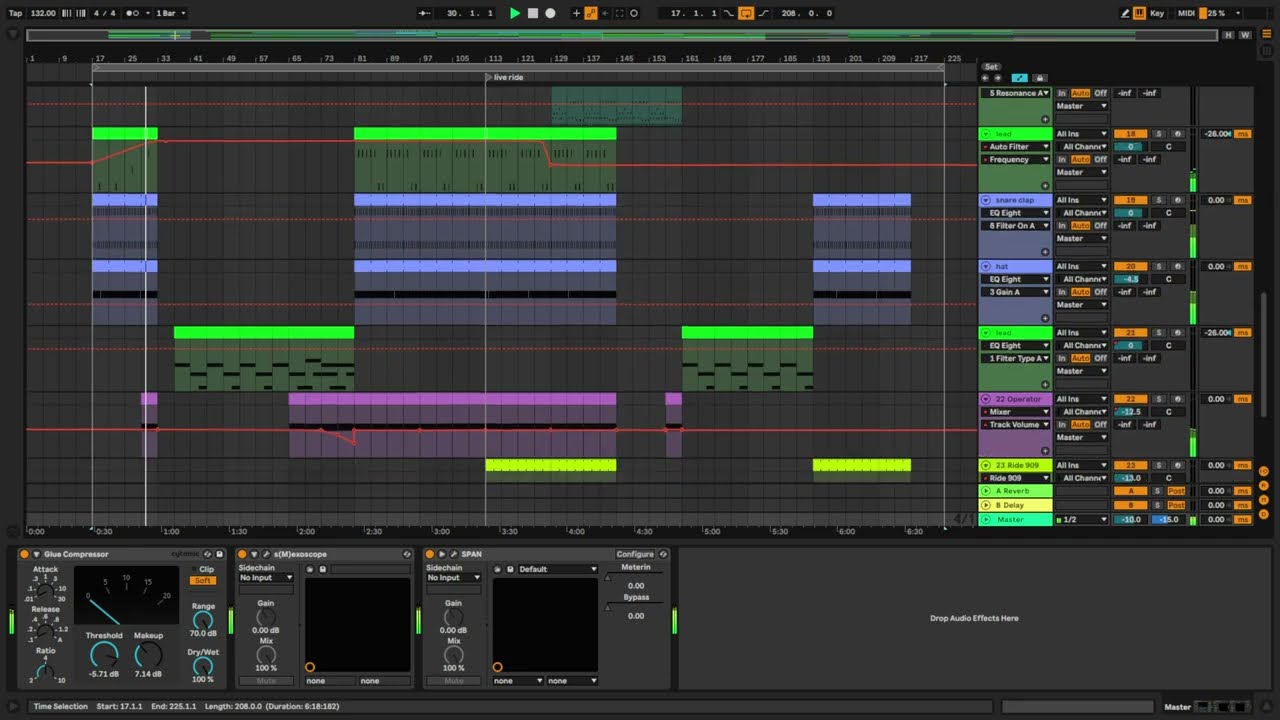Solo the 22 Operator track
This screenshot has height=720, width=1280.
point(1159,399)
